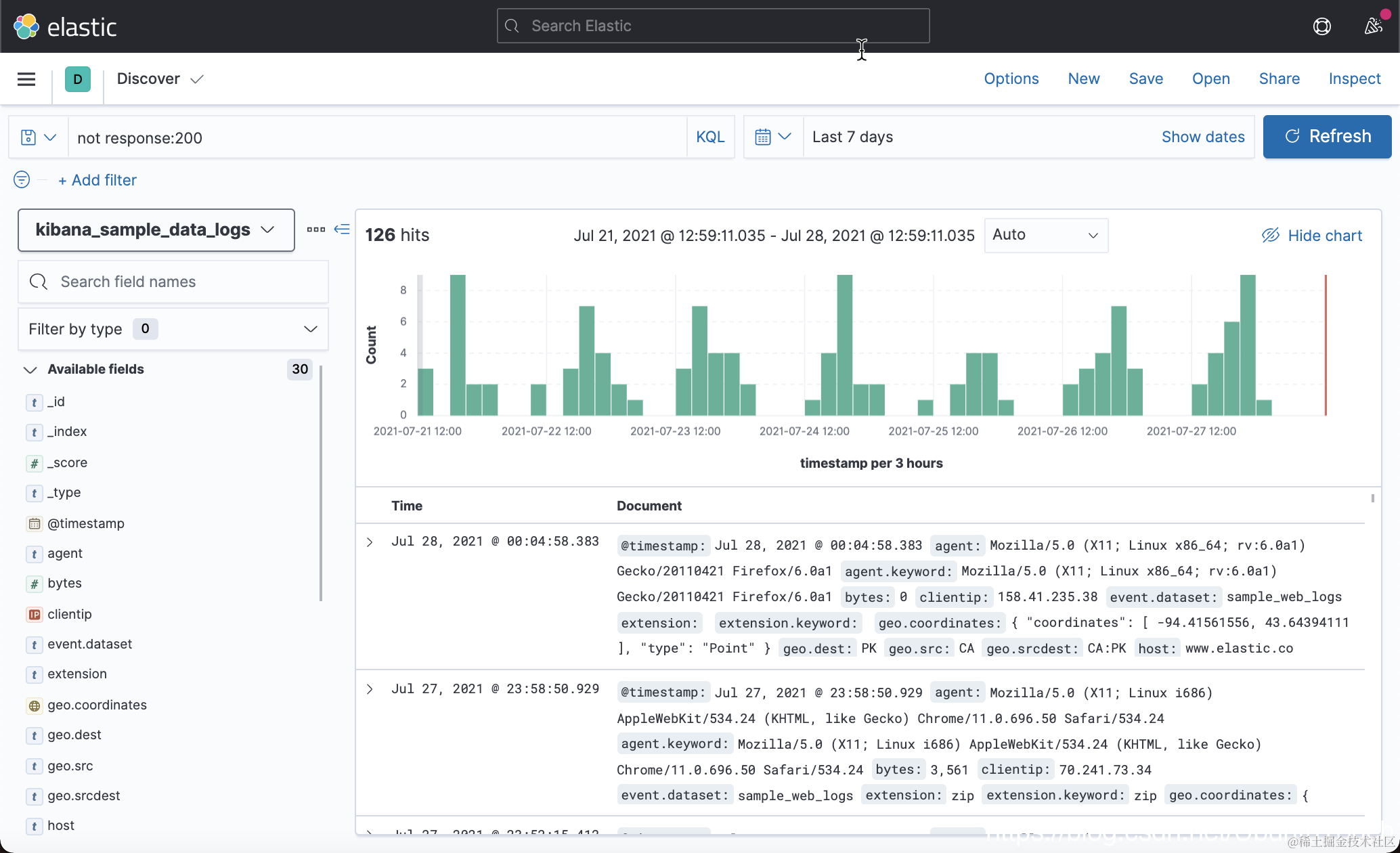Open kibana_sample_data_logs index pattern dropdown

tap(156, 230)
